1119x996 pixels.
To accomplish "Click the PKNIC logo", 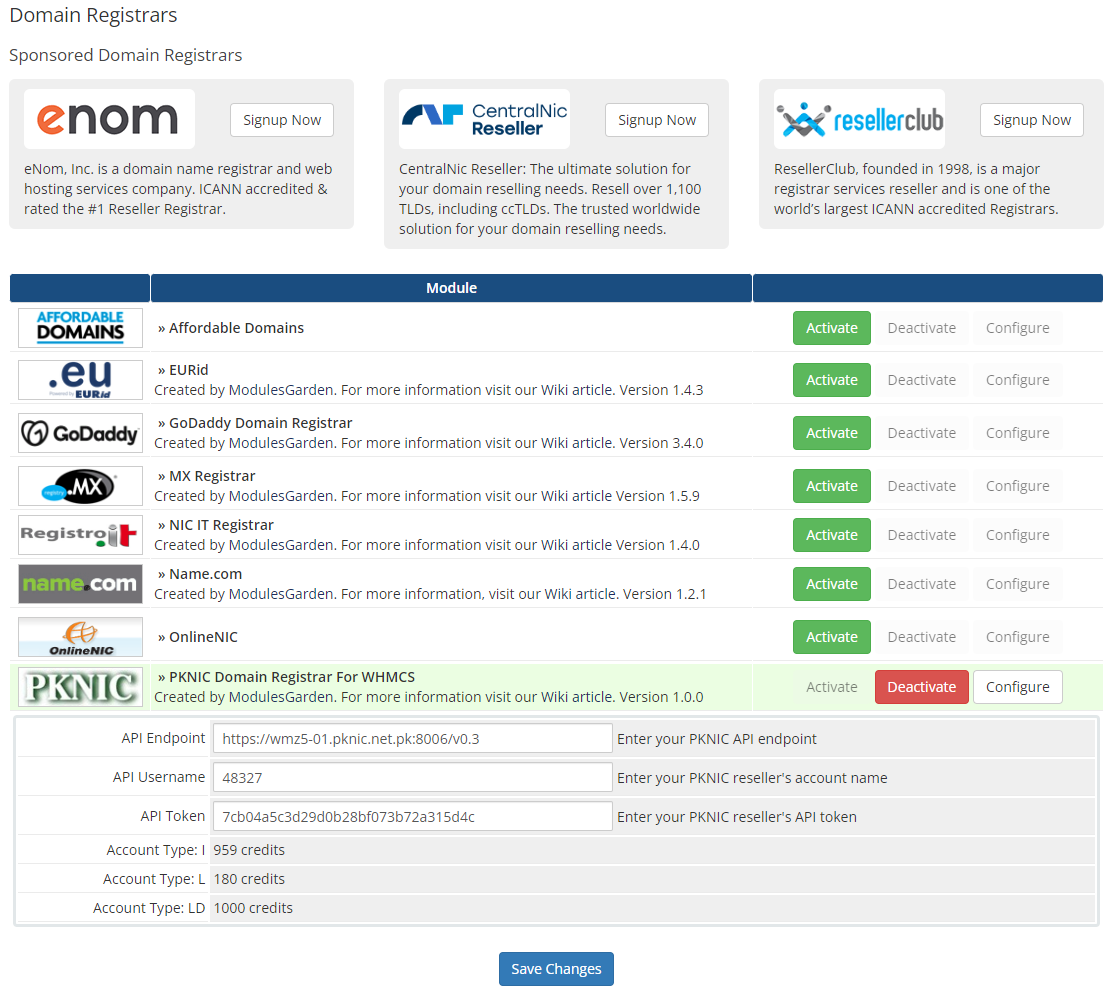I will point(81,687).
